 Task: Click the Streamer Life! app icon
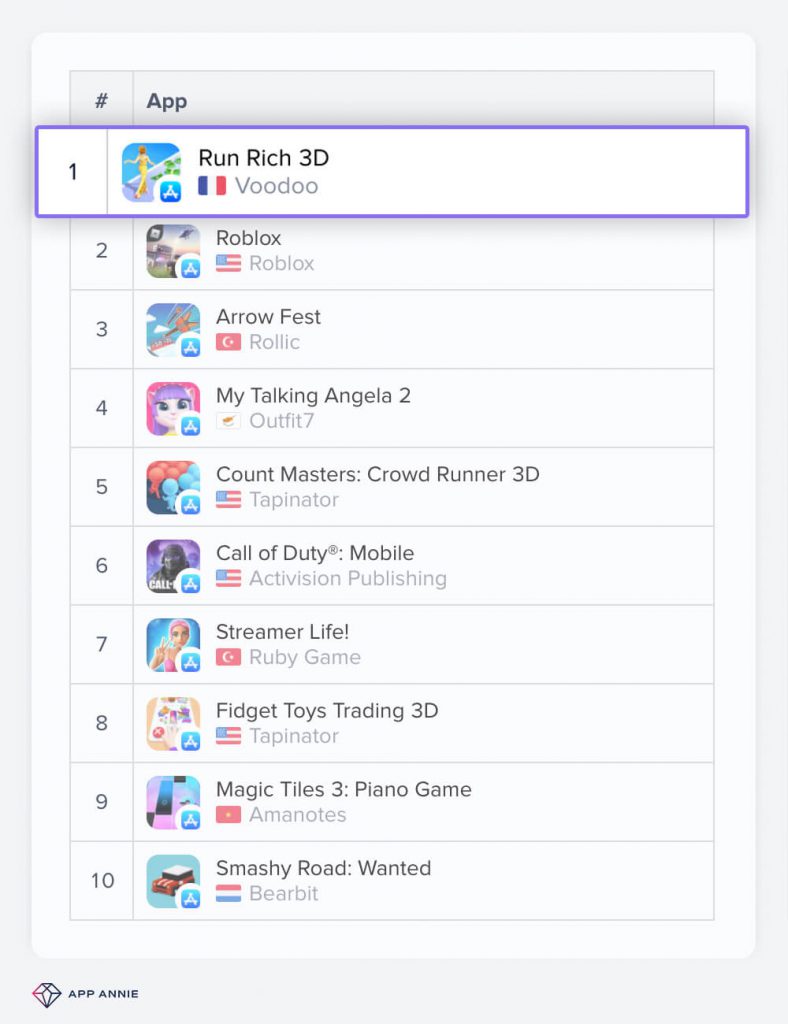point(172,644)
